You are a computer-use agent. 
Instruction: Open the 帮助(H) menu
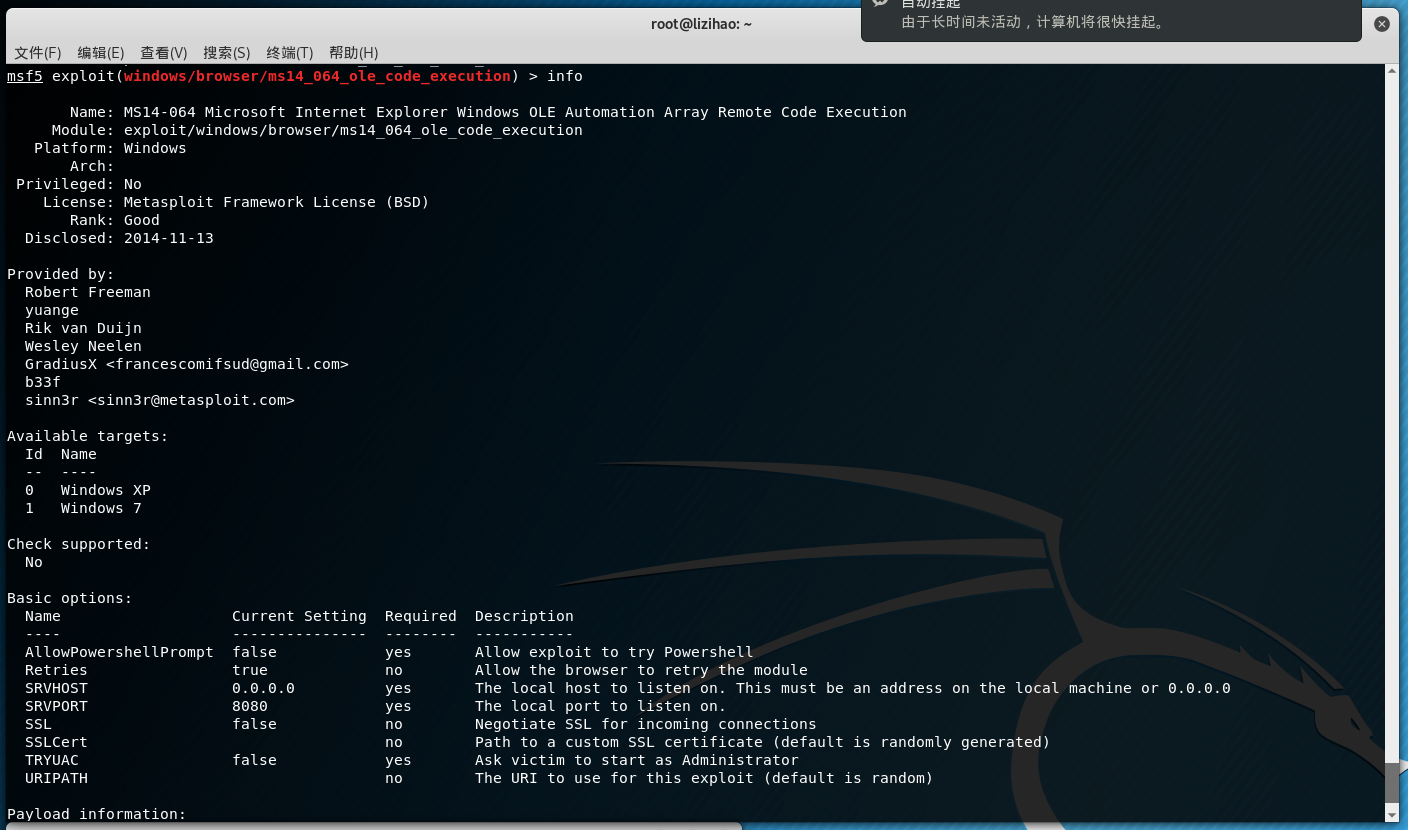tap(354, 53)
